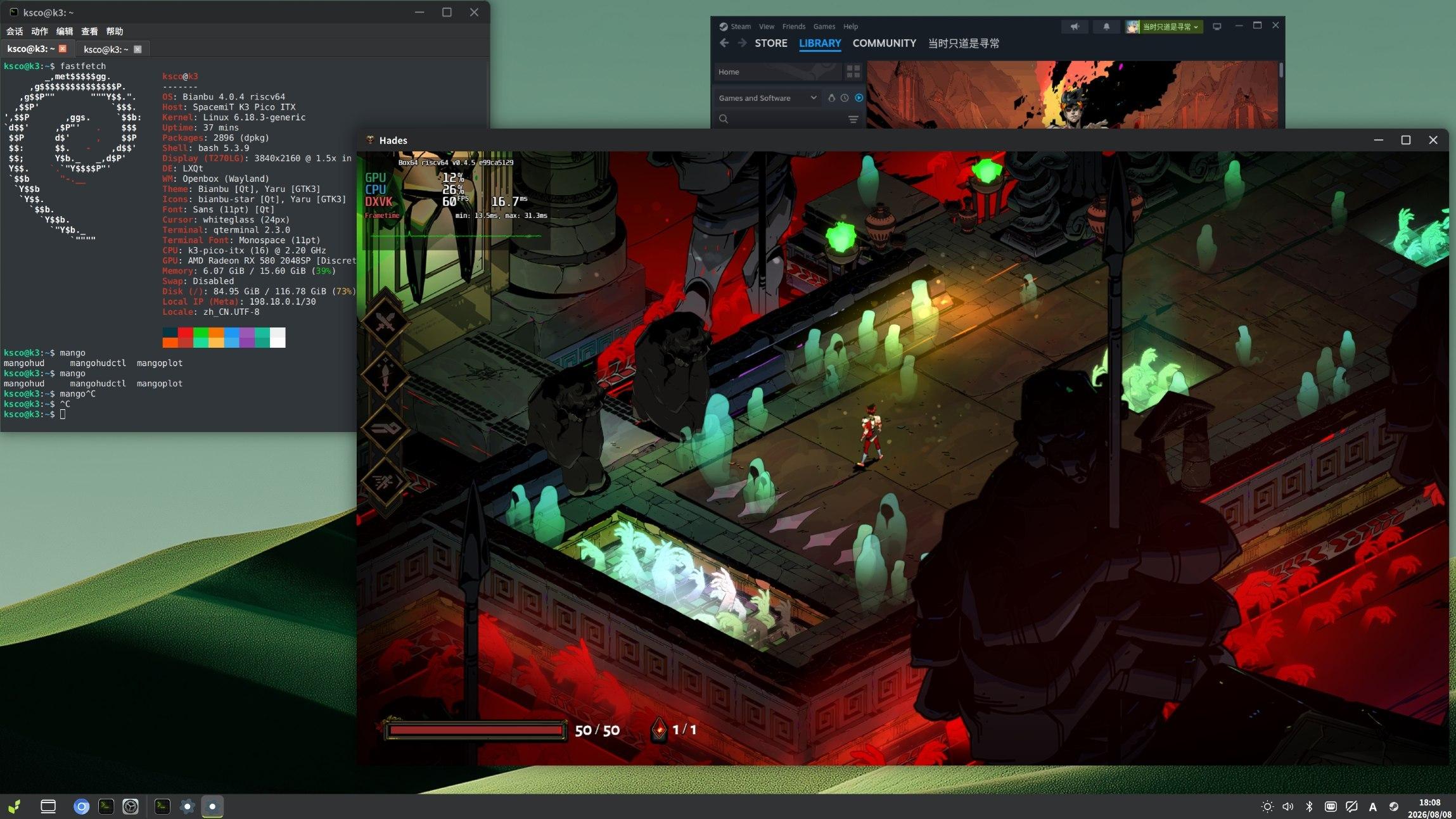
Task: Click the Steam tray icon
Action: point(1394,806)
